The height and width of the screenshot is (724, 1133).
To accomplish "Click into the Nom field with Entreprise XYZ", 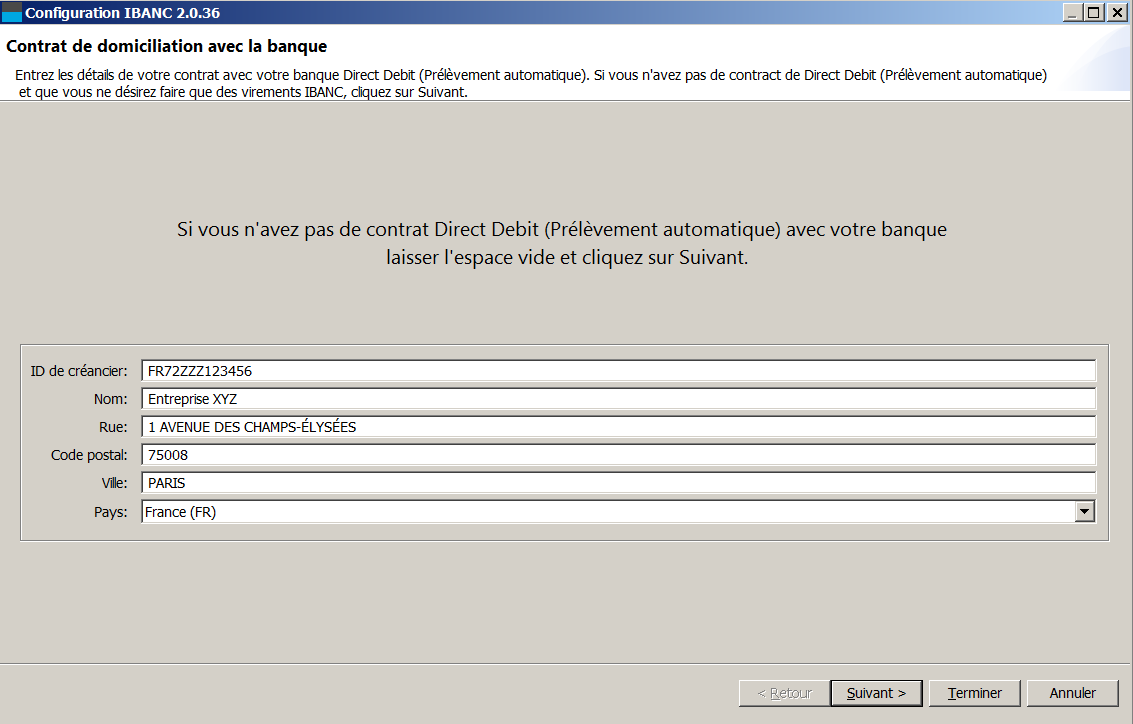I will (618, 399).
